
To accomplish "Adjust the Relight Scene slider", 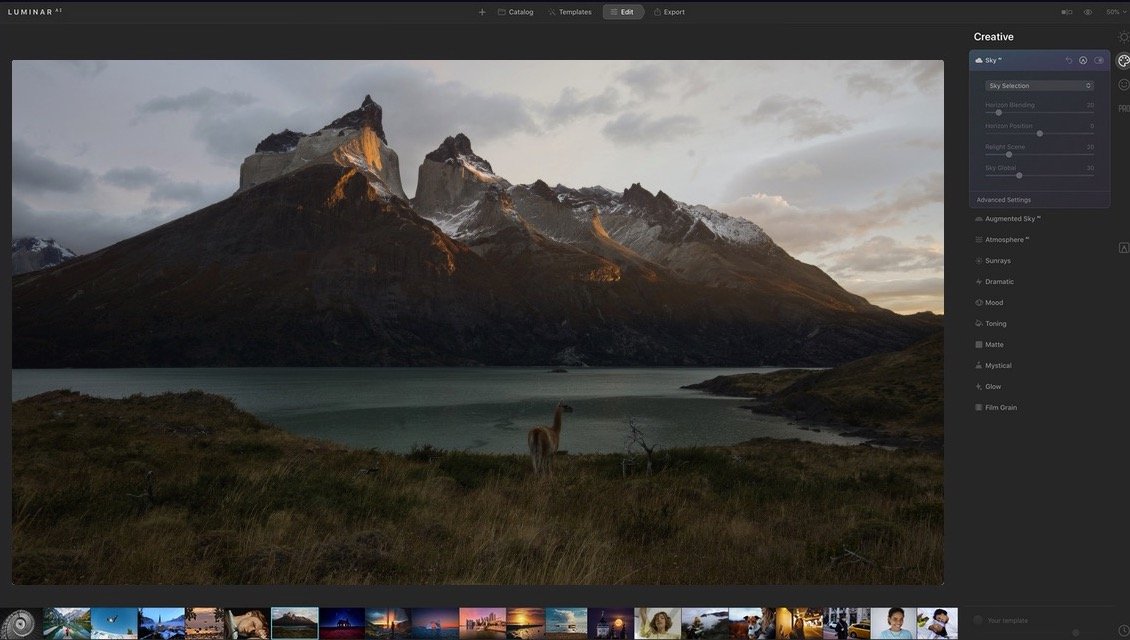I will 1009,154.
